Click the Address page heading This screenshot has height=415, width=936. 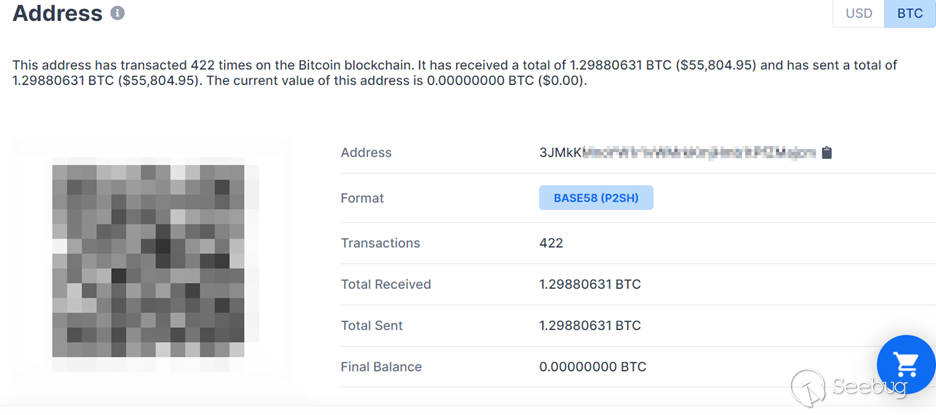click(x=57, y=14)
